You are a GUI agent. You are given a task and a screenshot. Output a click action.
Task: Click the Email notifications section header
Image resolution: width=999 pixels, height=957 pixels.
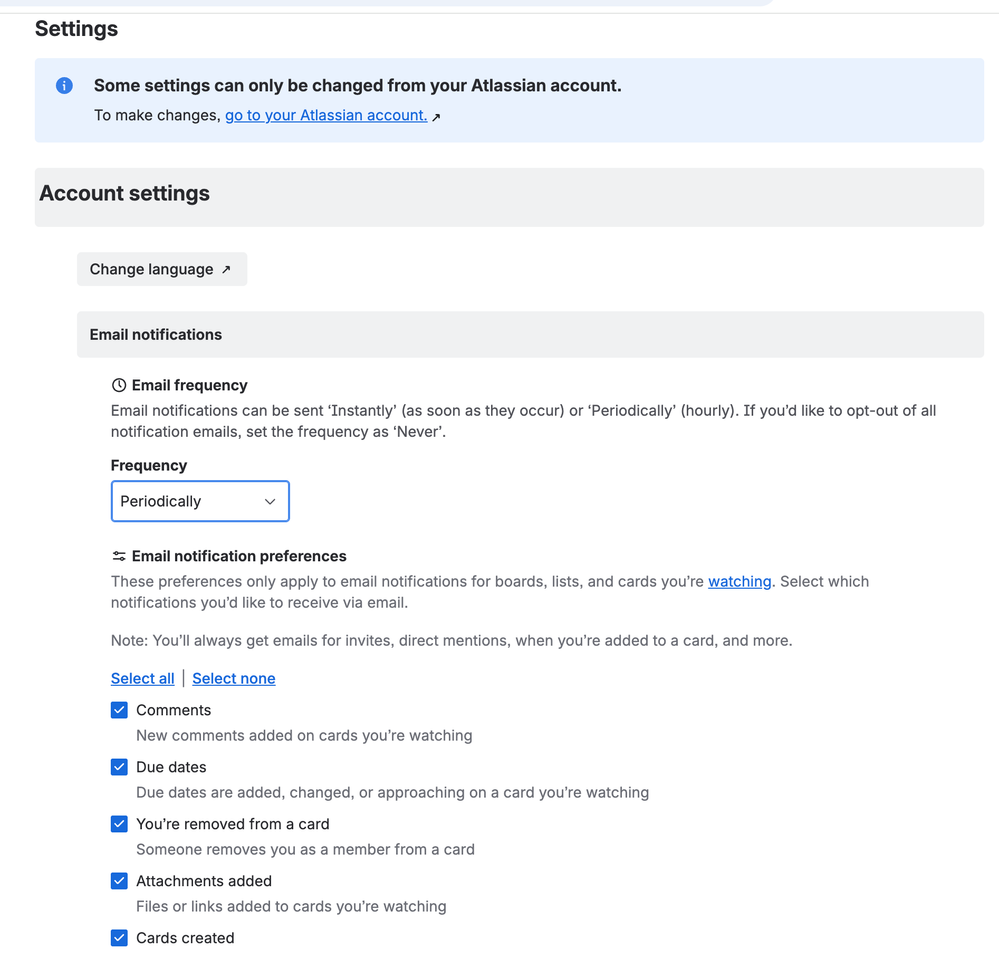pyautogui.click(x=156, y=334)
